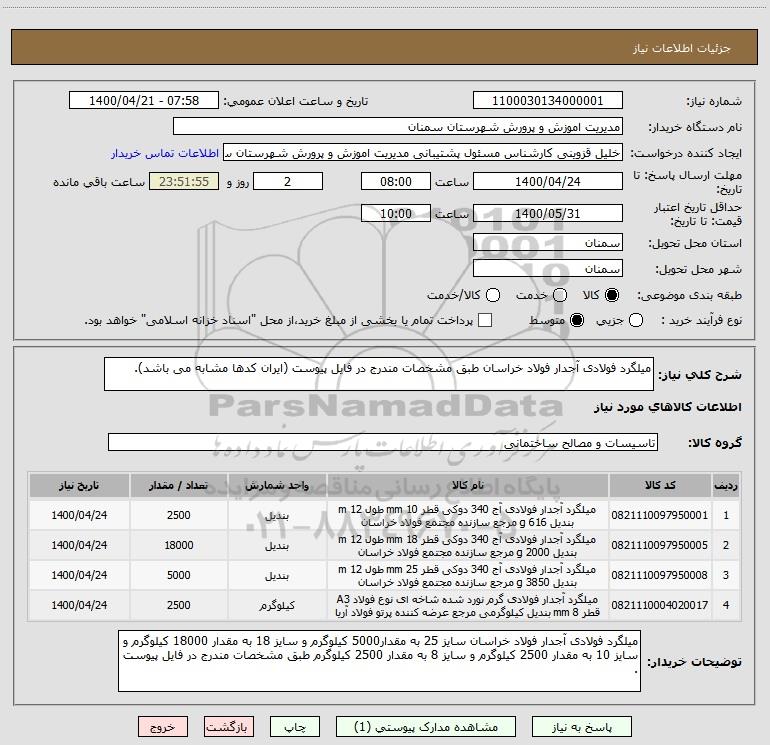770x745 pixels.
Task: Click the جزئیات اطلاعات نیاز header title
Action: pos(681,48)
